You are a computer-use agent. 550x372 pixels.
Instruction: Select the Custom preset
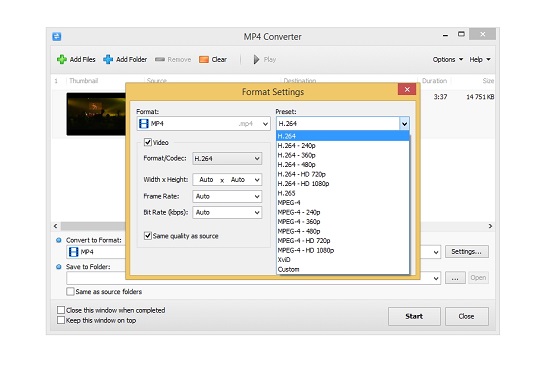click(343, 269)
